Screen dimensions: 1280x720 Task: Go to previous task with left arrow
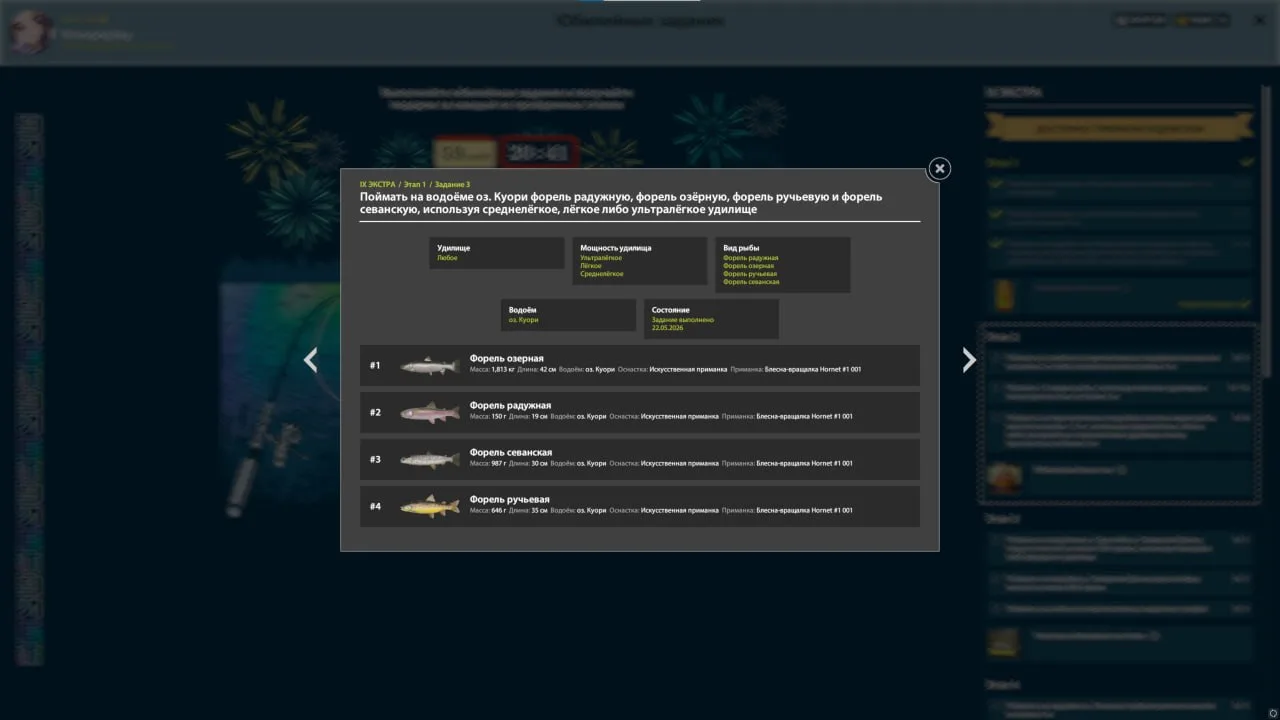point(311,360)
